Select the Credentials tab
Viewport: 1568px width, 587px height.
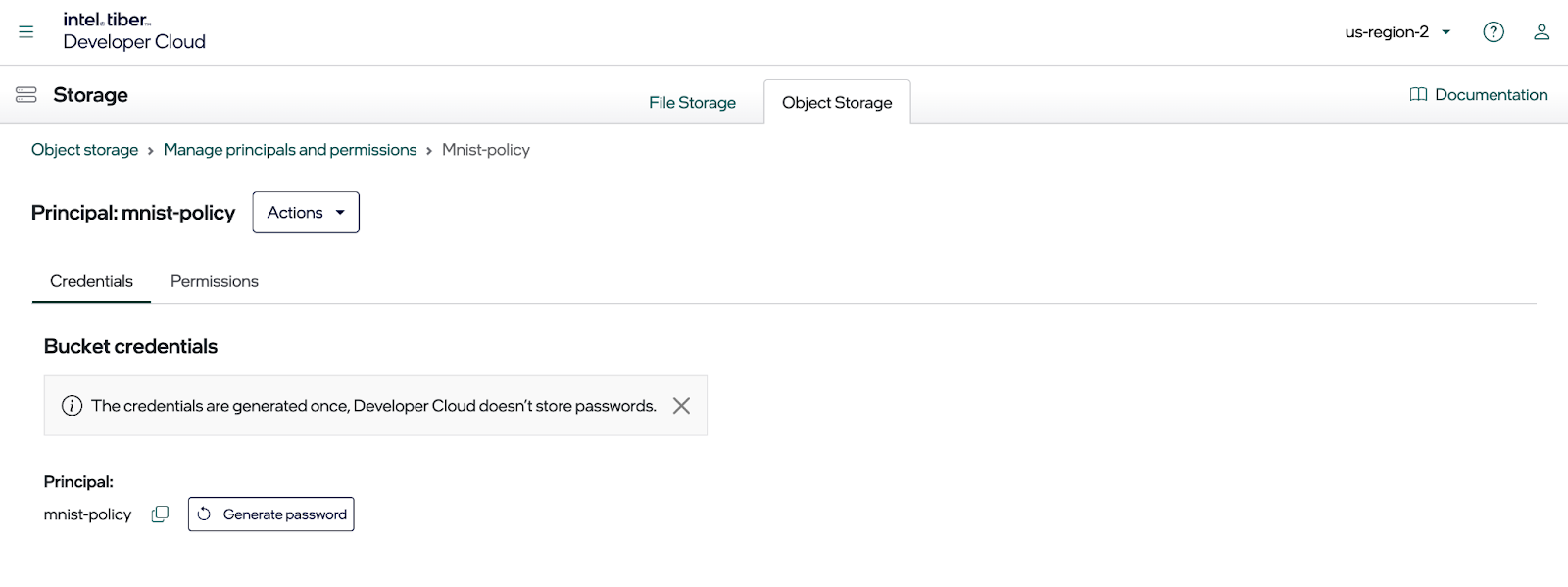pos(91,281)
